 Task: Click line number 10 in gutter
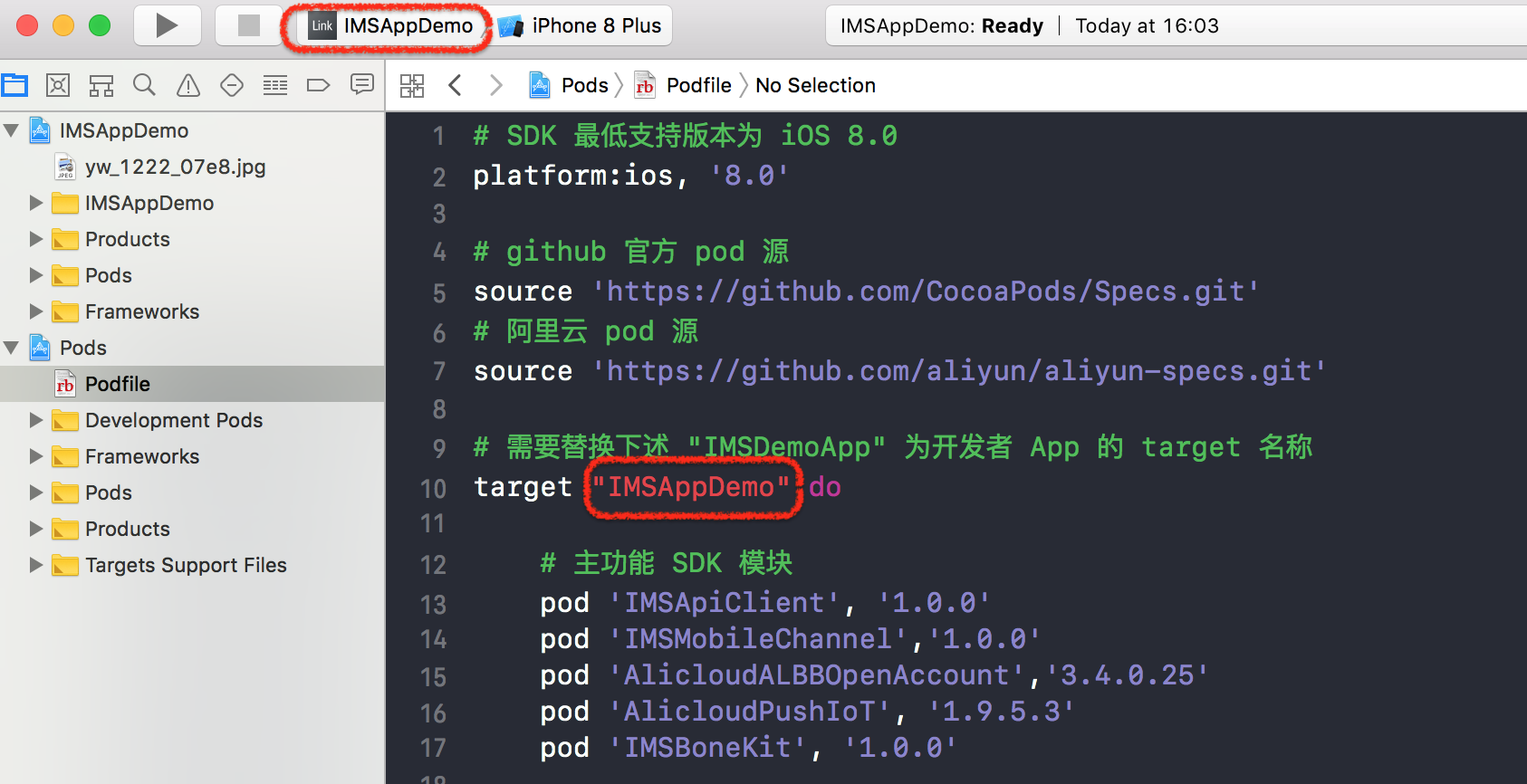click(x=433, y=489)
